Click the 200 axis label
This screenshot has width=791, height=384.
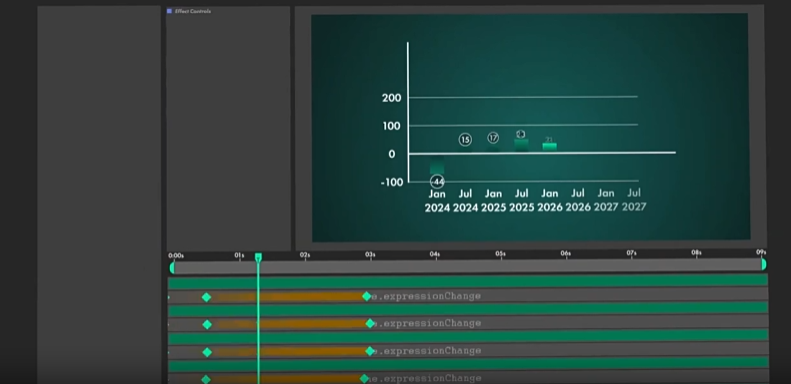tap(392, 98)
